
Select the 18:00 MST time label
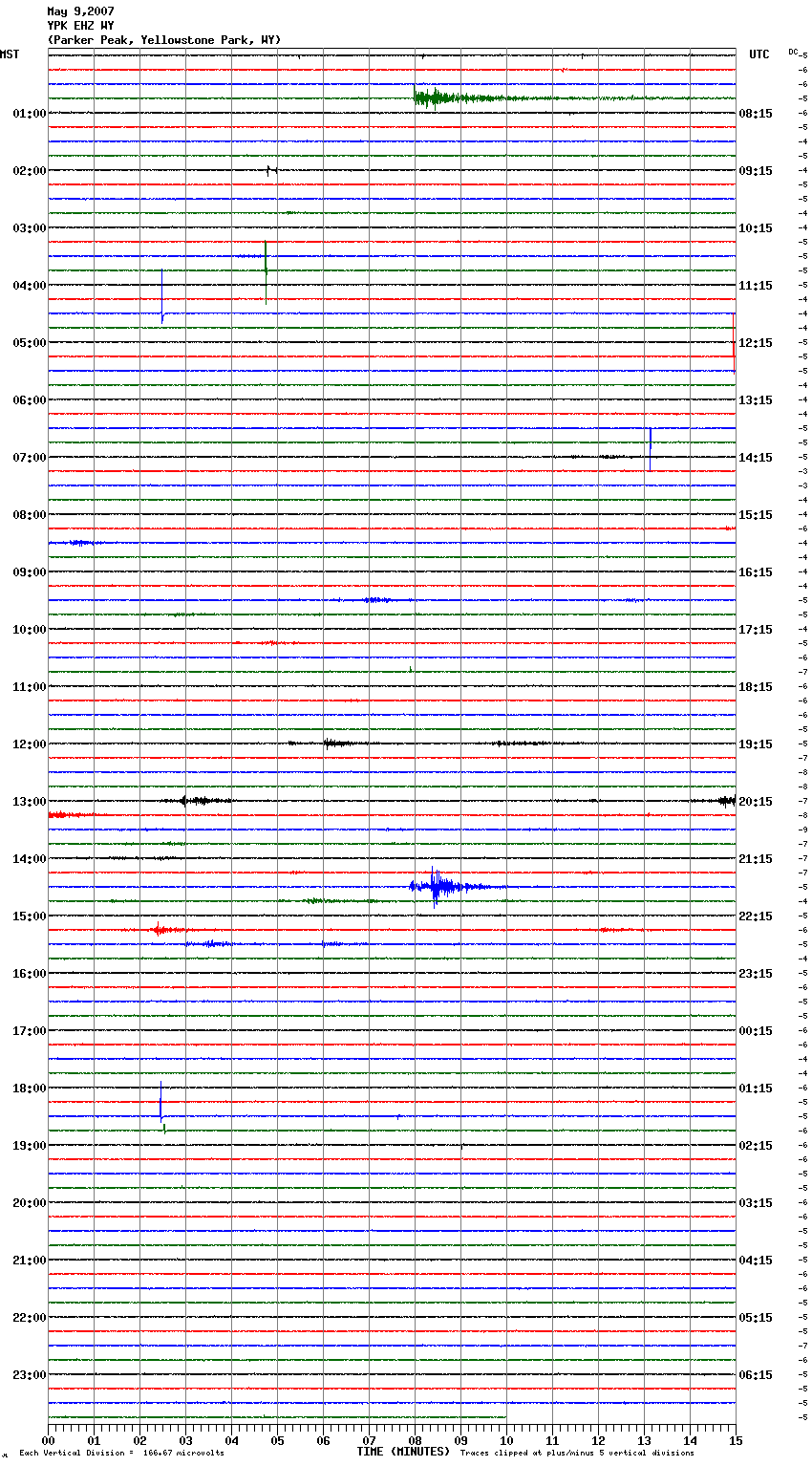[x=30, y=1089]
